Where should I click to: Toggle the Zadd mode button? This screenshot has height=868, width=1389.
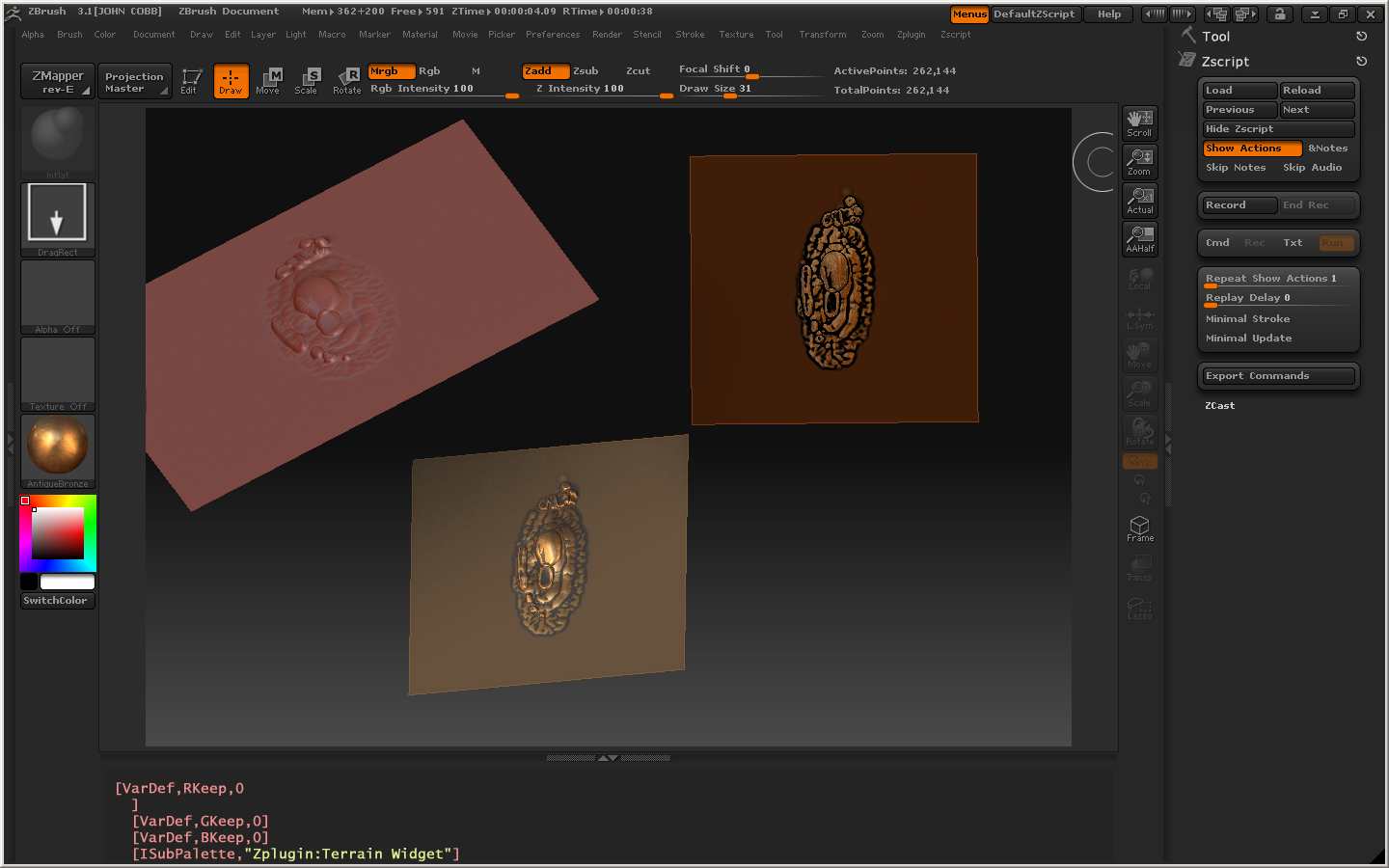click(x=545, y=71)
